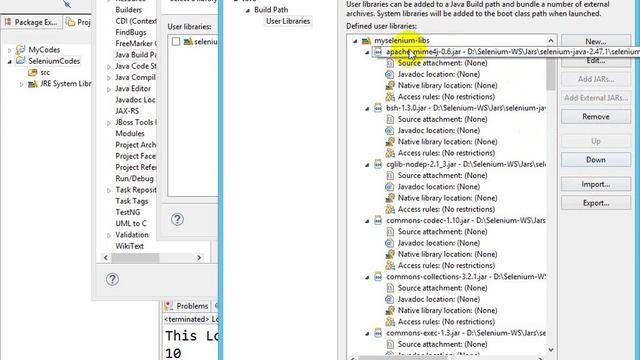Click scroll-up arrow of libraries list
Screen dimensions: 640x360
[x=551, y=41]
